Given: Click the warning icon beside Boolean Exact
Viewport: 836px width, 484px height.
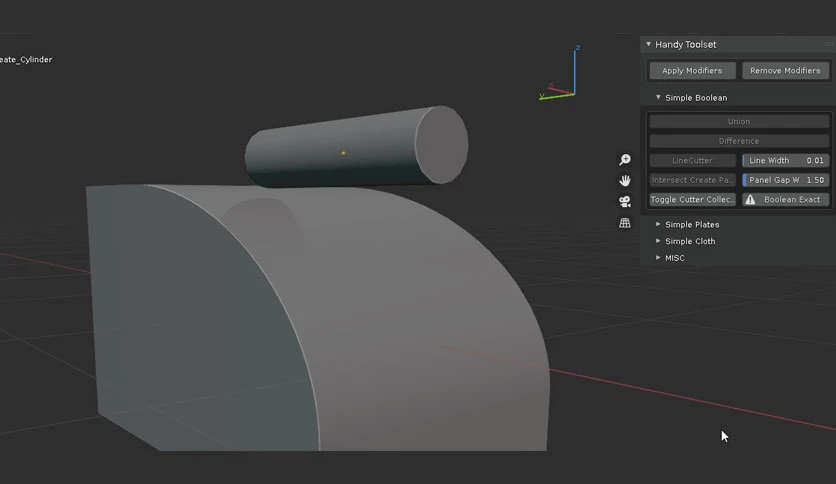Looking at the screenshot, I should click(750, 199).
